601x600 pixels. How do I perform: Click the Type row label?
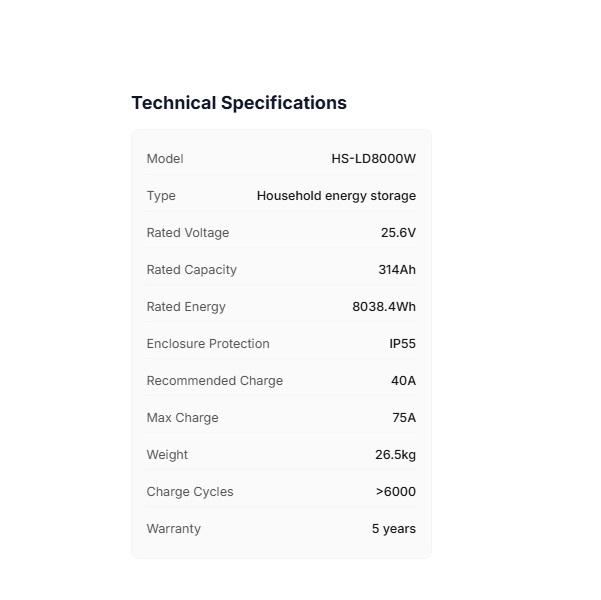tap(161, 196)
